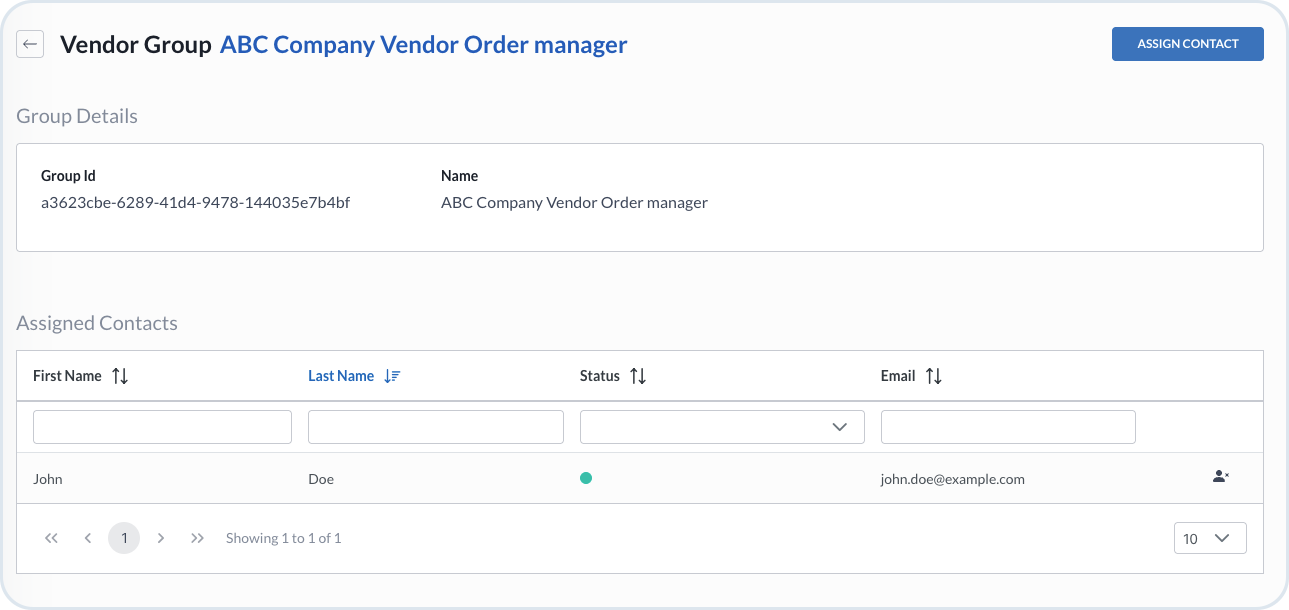The width and height of the screenshot is (1289, 610).
Task: Click the john.doe@example.com email cell
Action: click(952, 479)
